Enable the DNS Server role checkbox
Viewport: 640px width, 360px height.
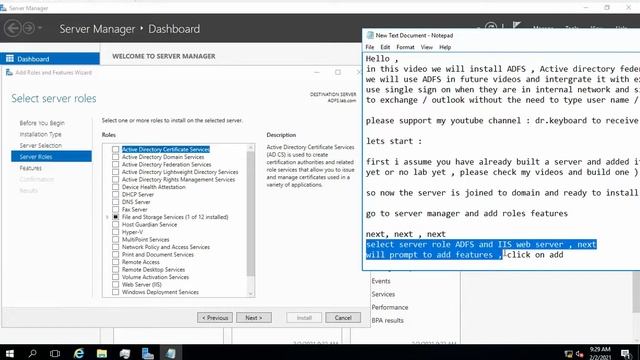[116, 202]
